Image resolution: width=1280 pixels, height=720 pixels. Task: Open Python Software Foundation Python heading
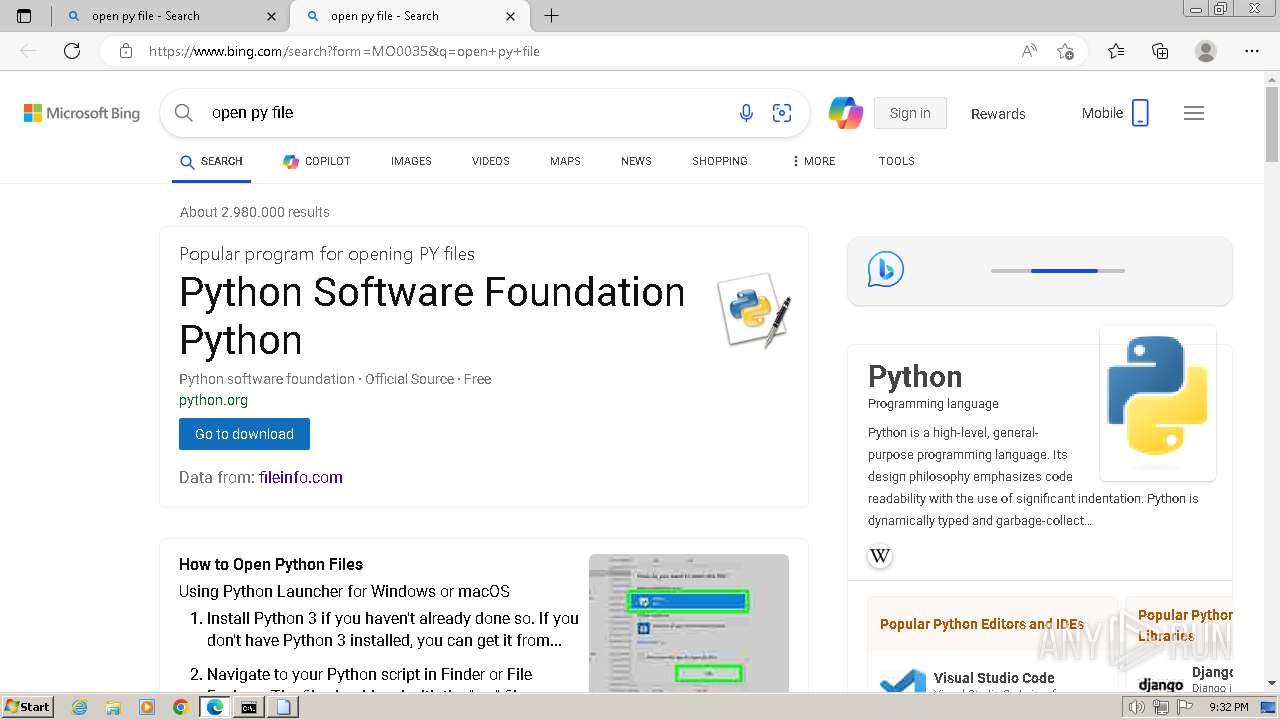[432, 316]
